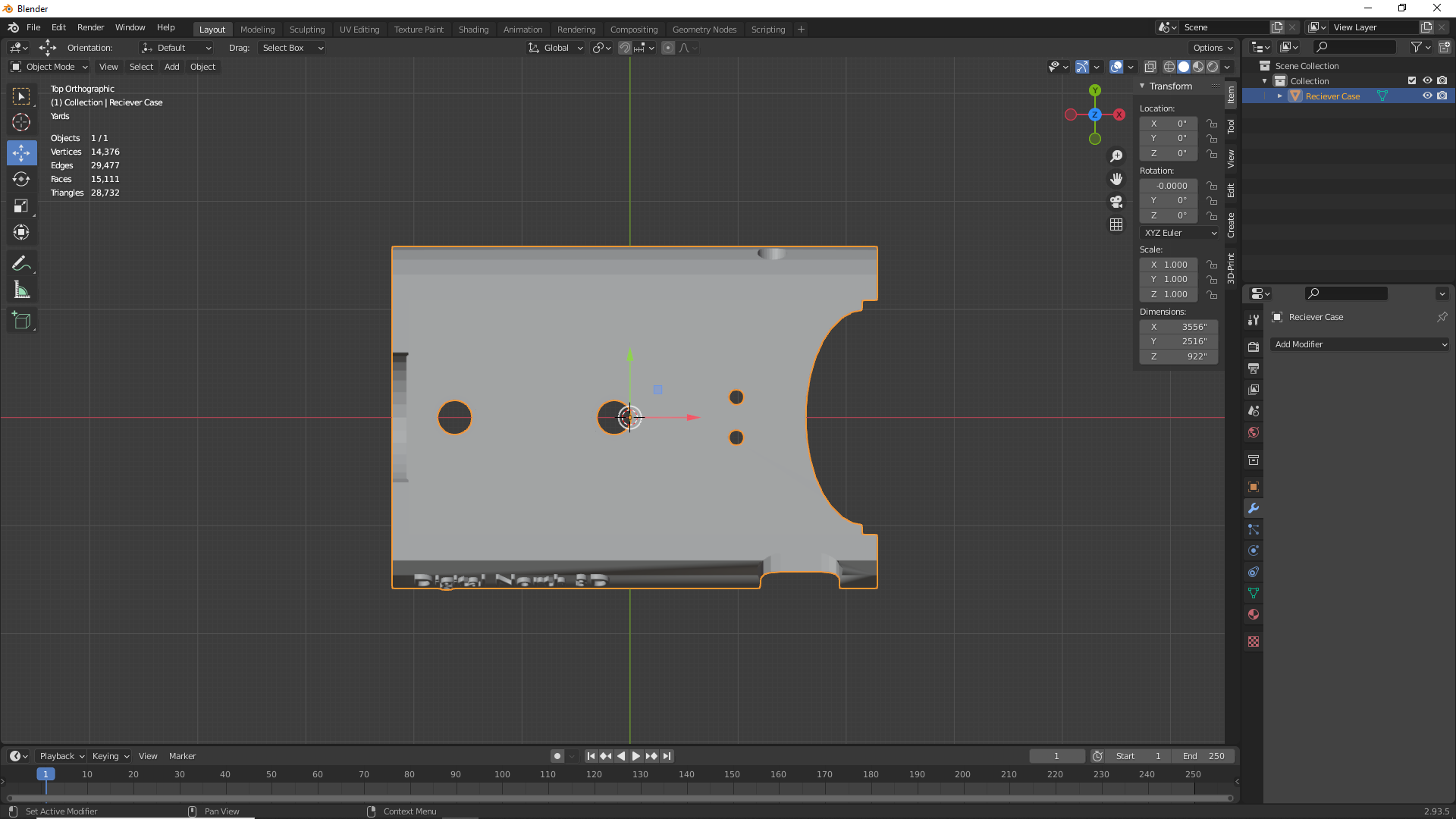Open Output properties tab
The image size is (1456, 819).
click(1254, 368)
